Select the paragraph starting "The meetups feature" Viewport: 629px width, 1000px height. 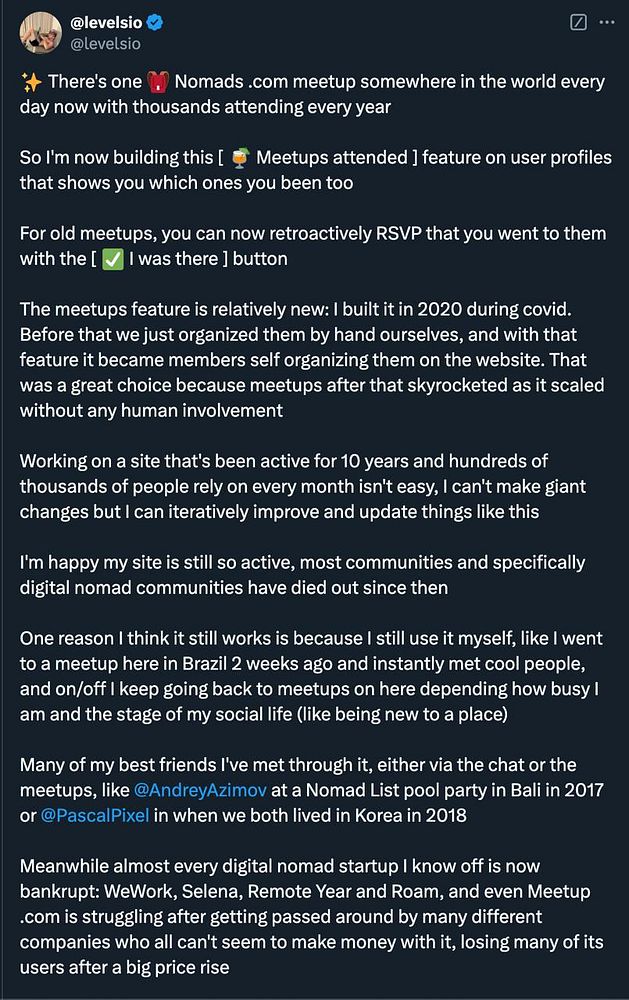click(312, 360)
